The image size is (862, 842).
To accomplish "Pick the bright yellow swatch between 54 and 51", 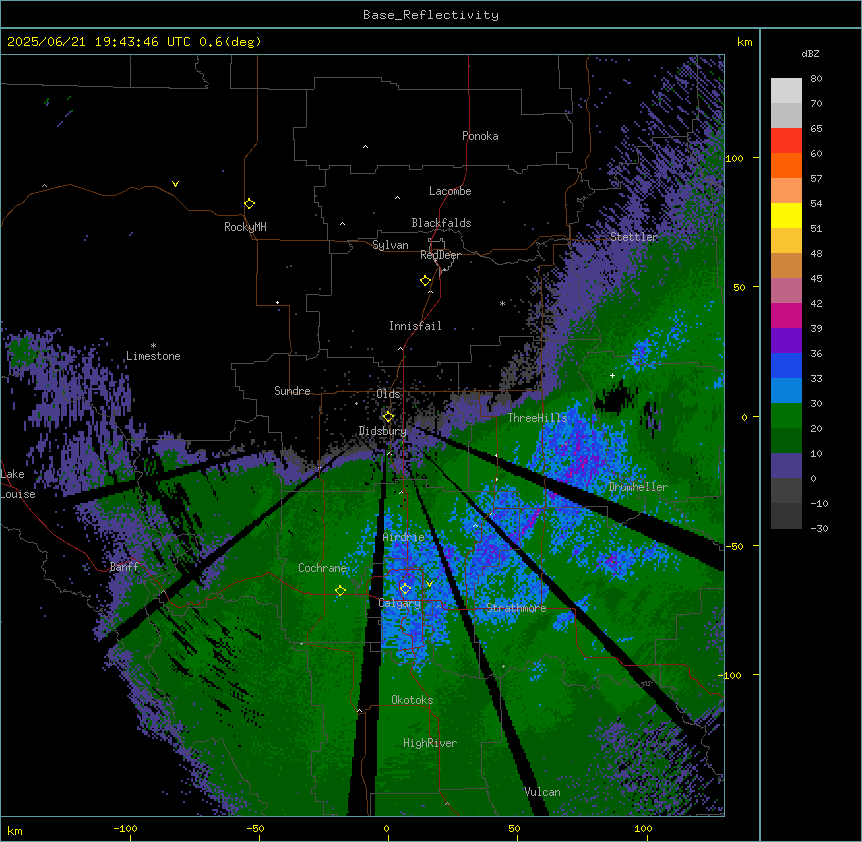I will [x=786, y=215].
